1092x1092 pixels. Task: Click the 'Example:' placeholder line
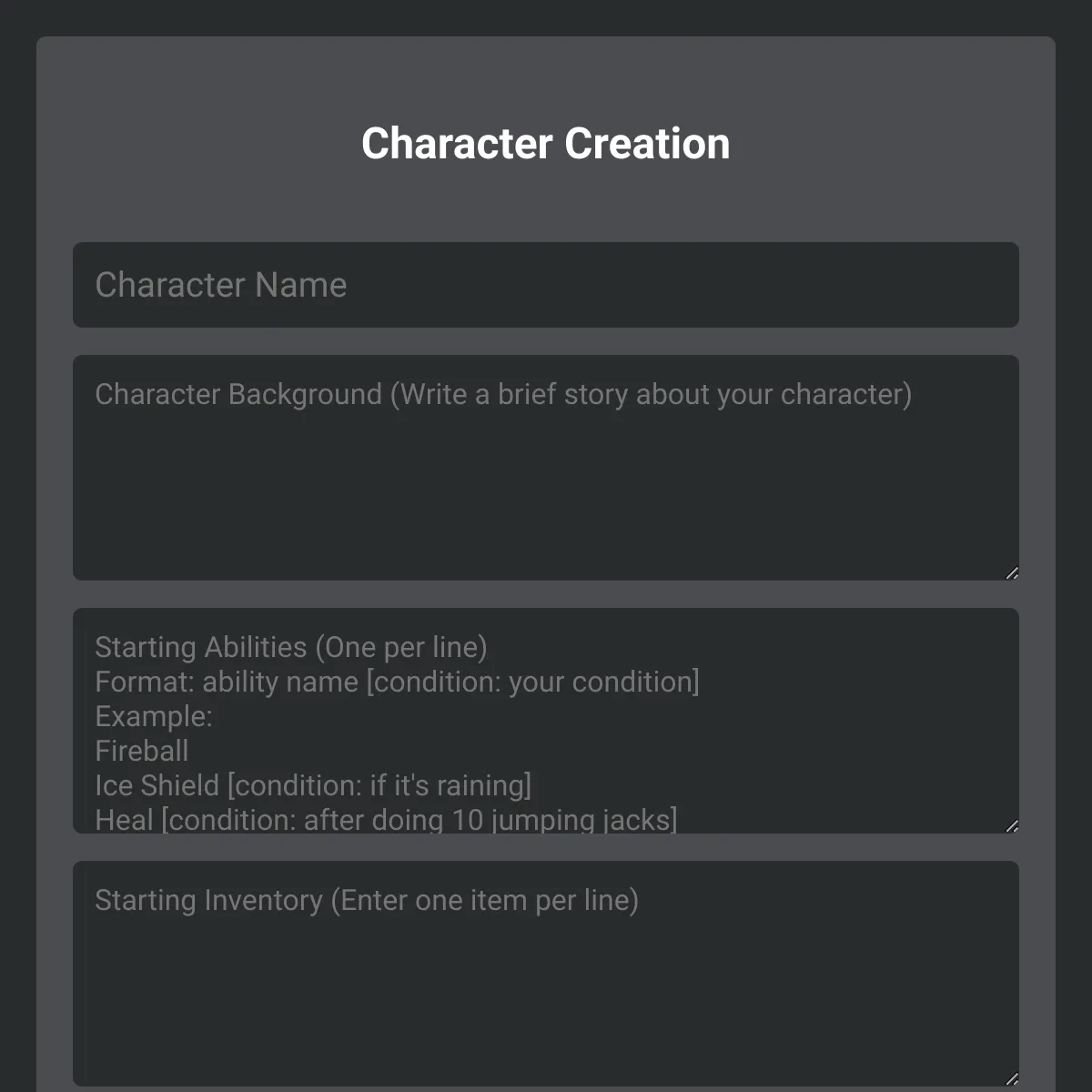tap(154, 716)
